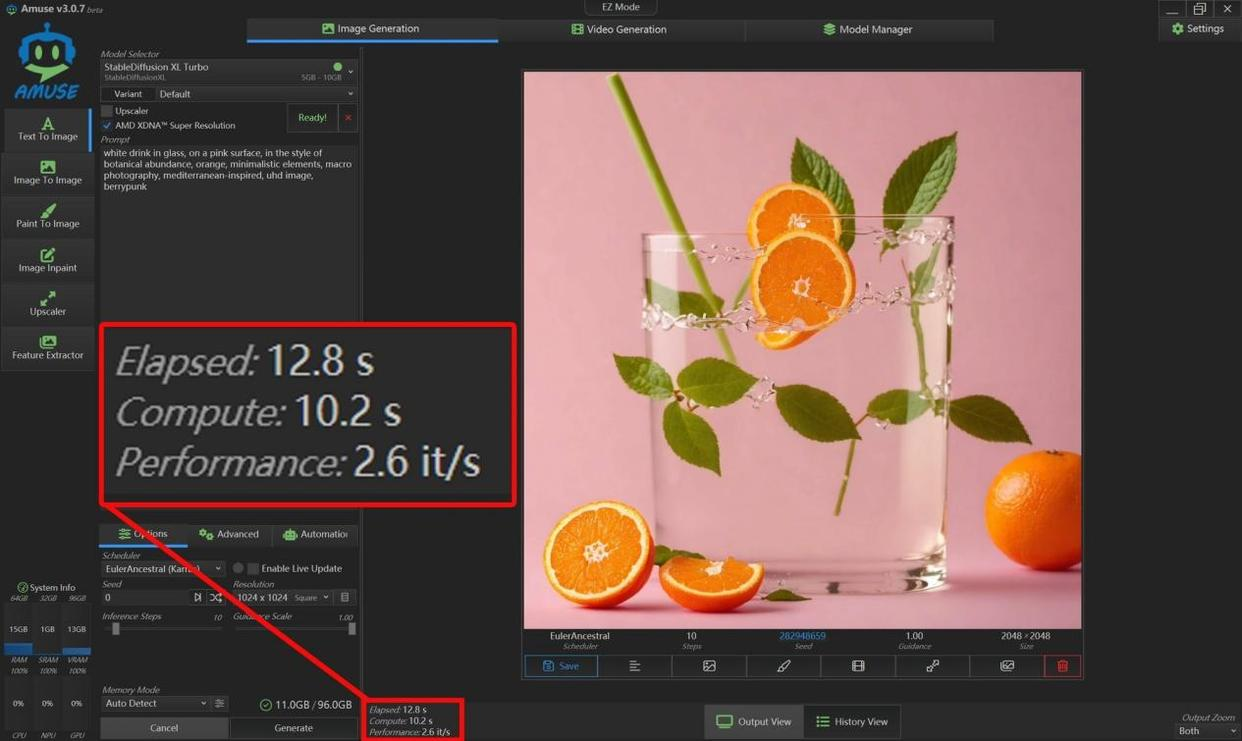The height and width of the screenshot is (741, 1242).
Task: Switch to the Video Generation tab
Action: [x=618, y=29]
